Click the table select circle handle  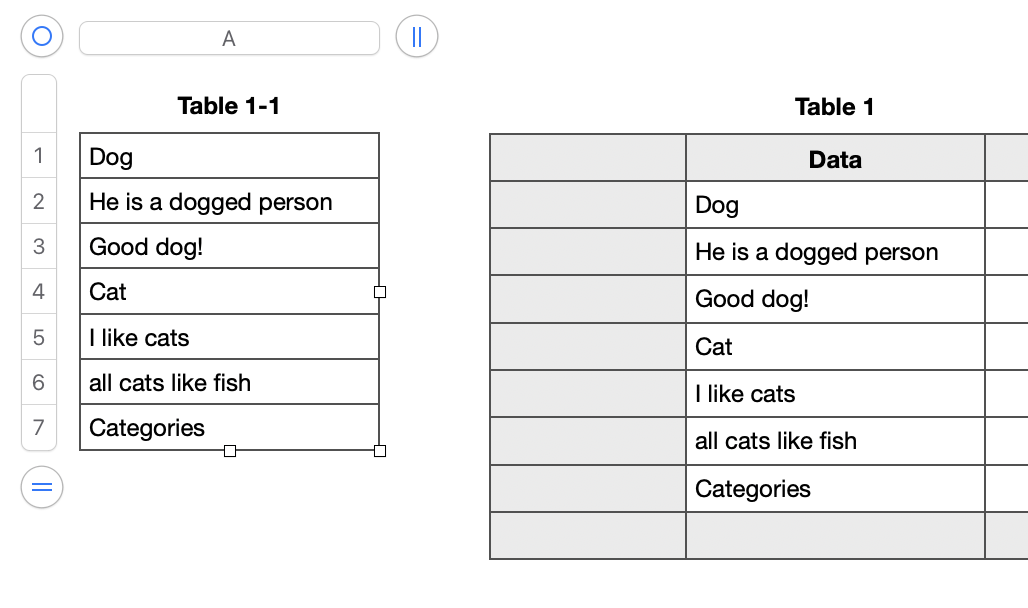pos(41,37)
